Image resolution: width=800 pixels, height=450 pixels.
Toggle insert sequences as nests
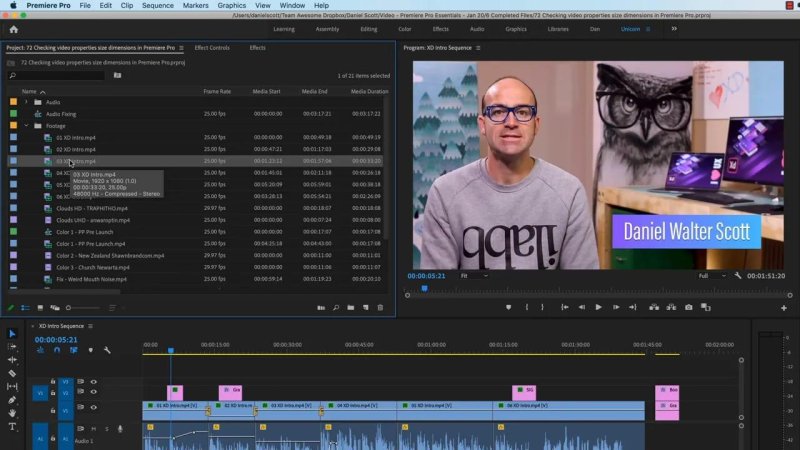(x=40, y=350)
